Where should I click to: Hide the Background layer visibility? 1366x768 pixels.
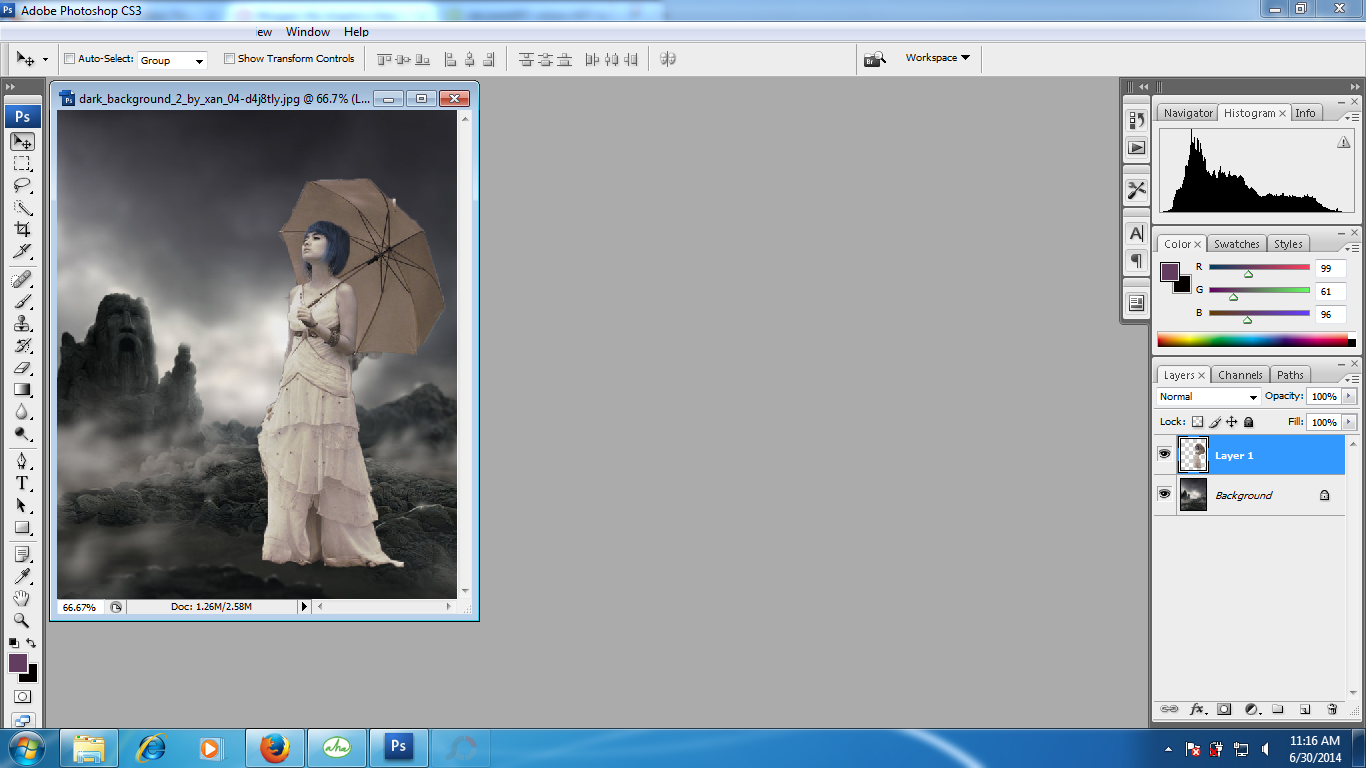pos(1165,493)
